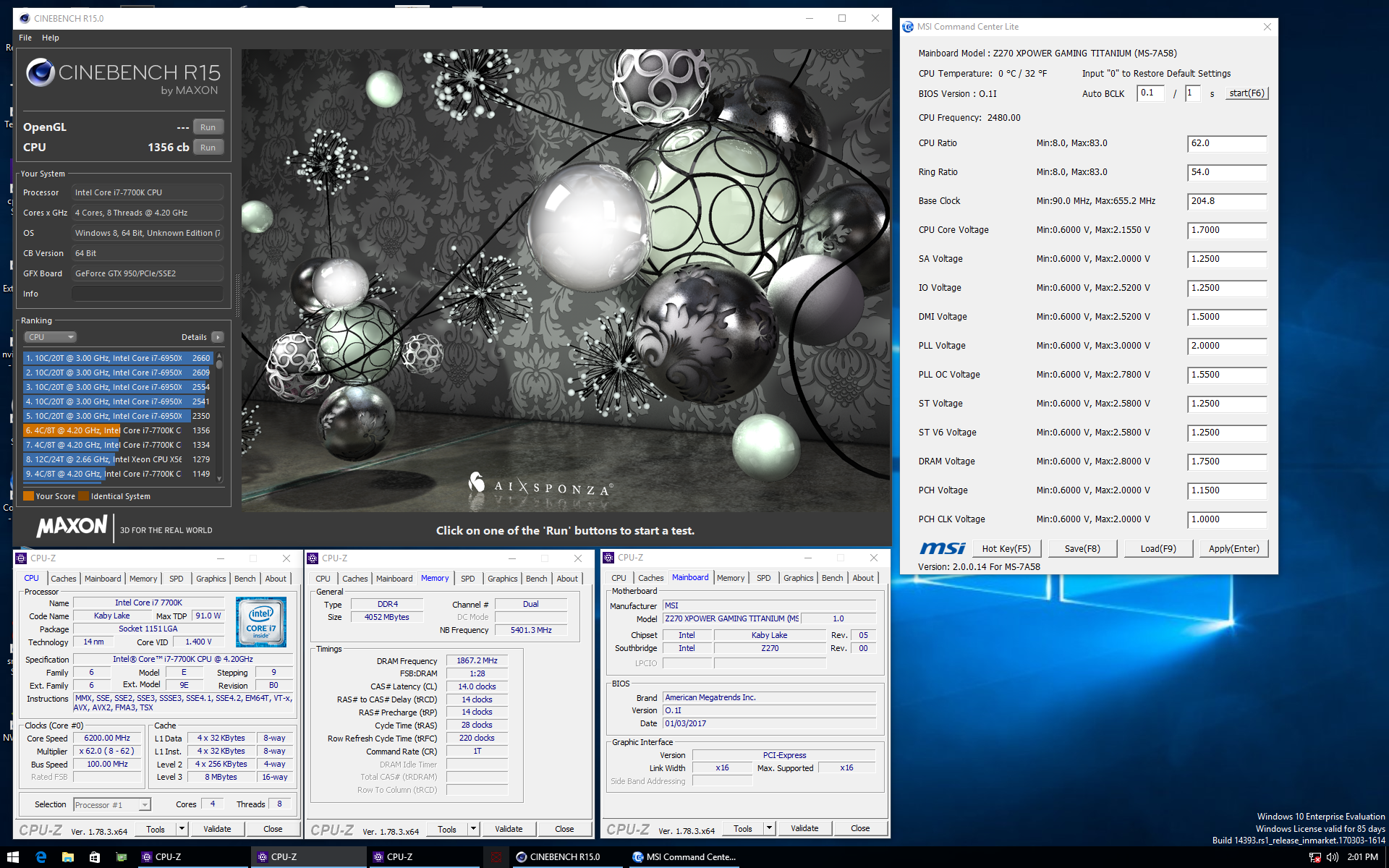The width and height of the screenshot is (1389, 868).
Task: Open the network icon in the system tray
Action: pos(1315,857)
